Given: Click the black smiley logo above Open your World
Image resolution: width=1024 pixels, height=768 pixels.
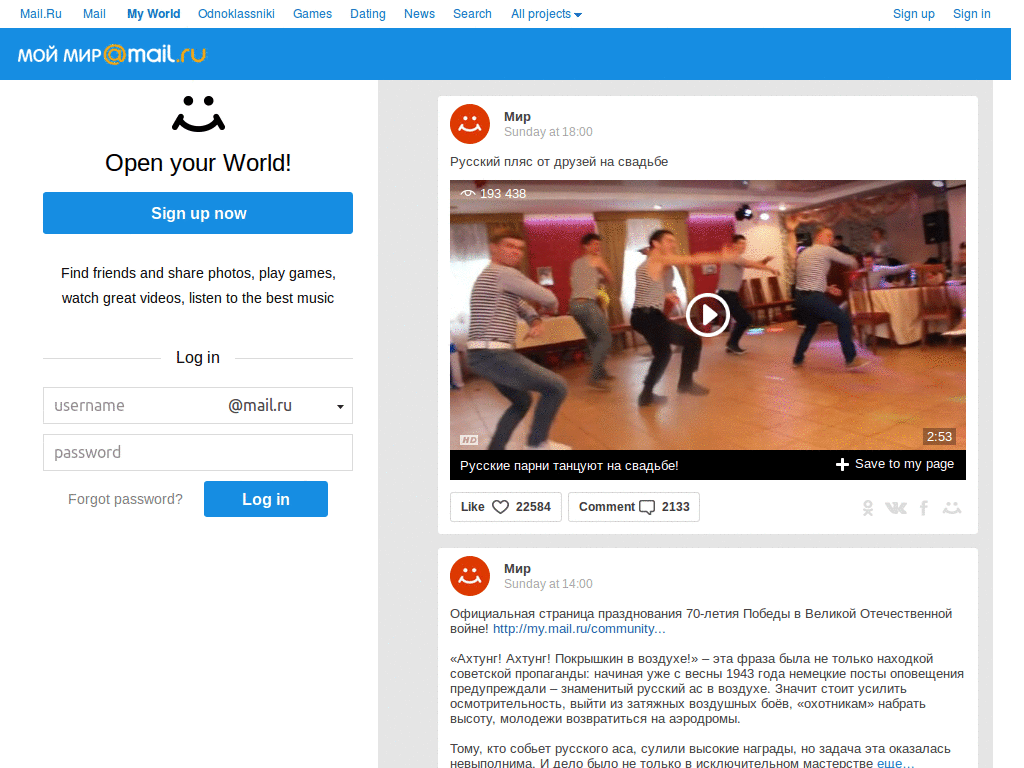Looking at the screenshot, I should coord(199,114).
